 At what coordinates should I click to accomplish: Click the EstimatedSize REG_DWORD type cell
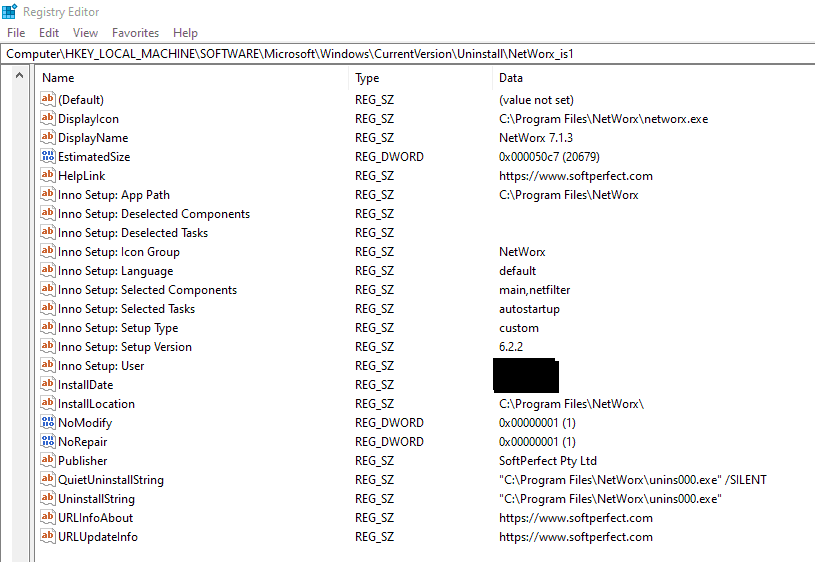[x=389, y=157]
